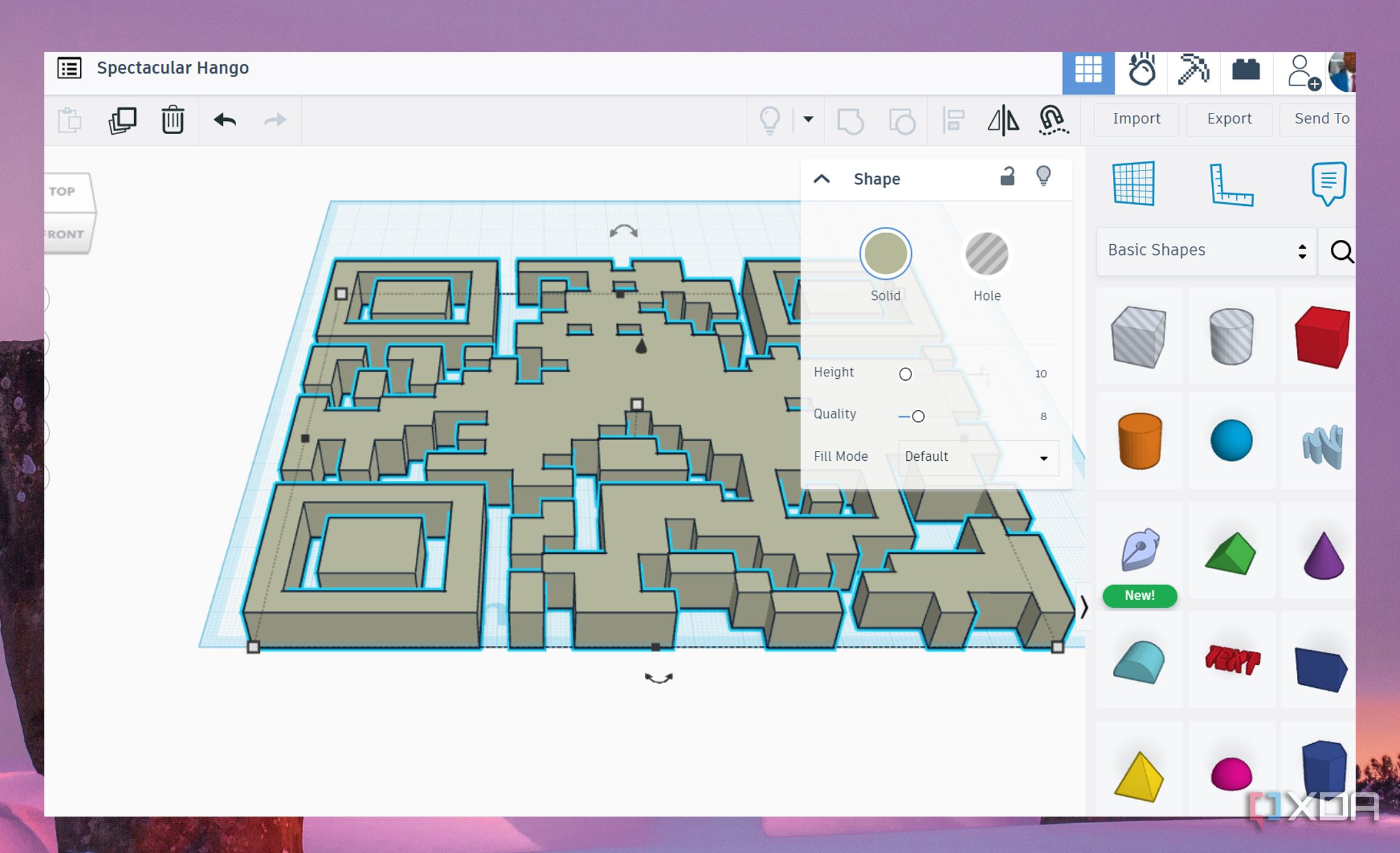Click the Mirror tool
Image resolution: width=1400 pixels, height=853 pixels.
[1004, 120]
